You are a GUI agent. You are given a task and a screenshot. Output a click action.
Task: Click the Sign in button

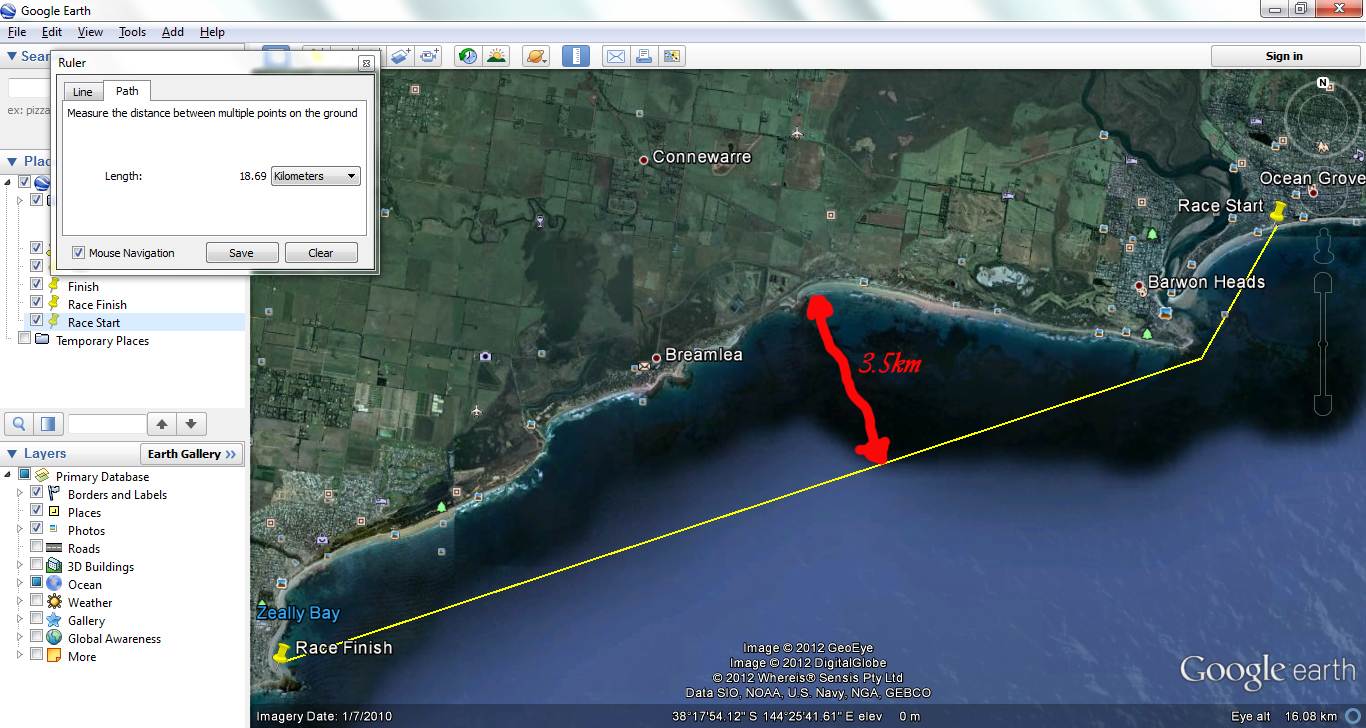(x=1283, y=56)
